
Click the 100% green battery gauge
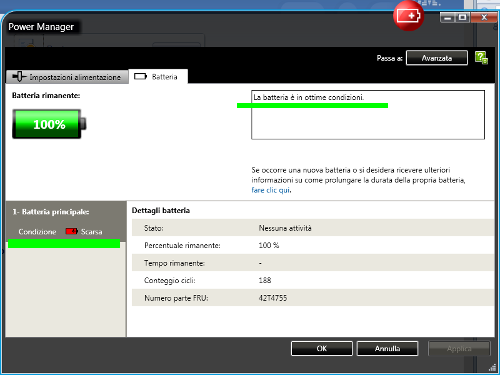pyautogui.click(x=49, y=124)
